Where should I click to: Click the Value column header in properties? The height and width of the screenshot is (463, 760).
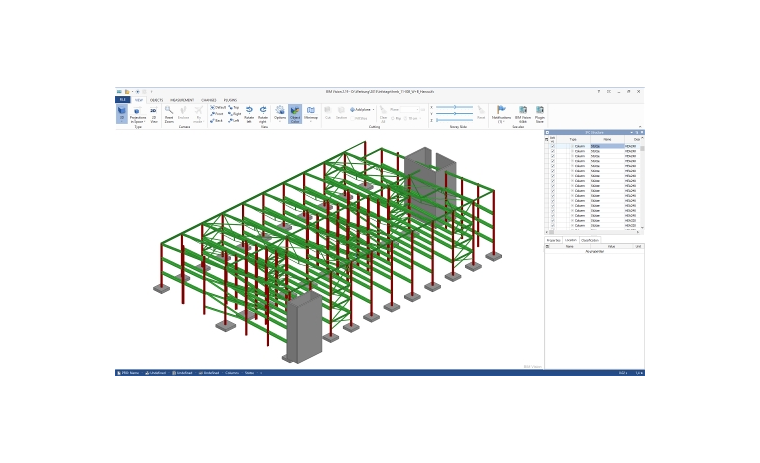point(611,246)
